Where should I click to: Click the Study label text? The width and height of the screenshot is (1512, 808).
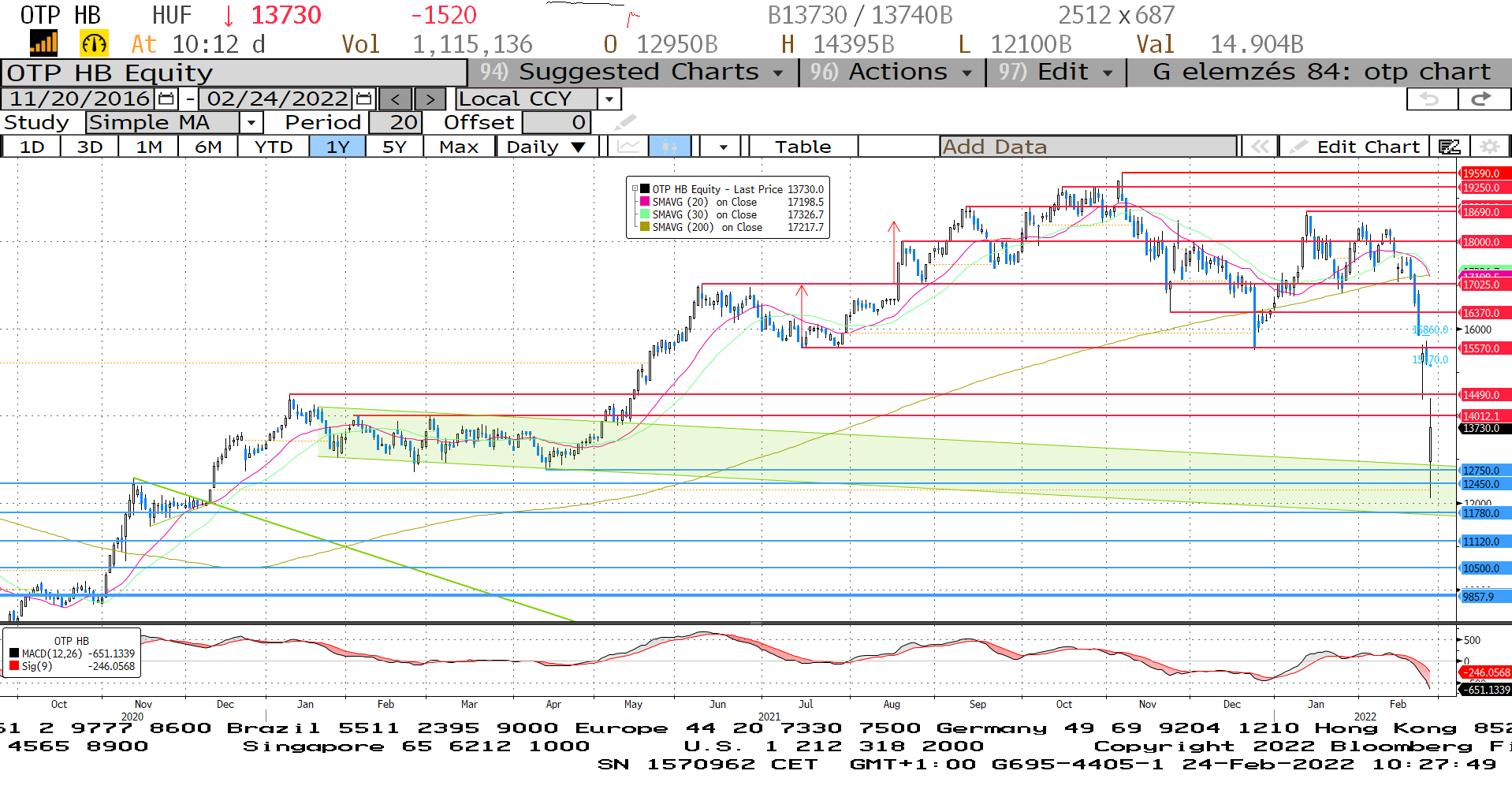[36, 122]
